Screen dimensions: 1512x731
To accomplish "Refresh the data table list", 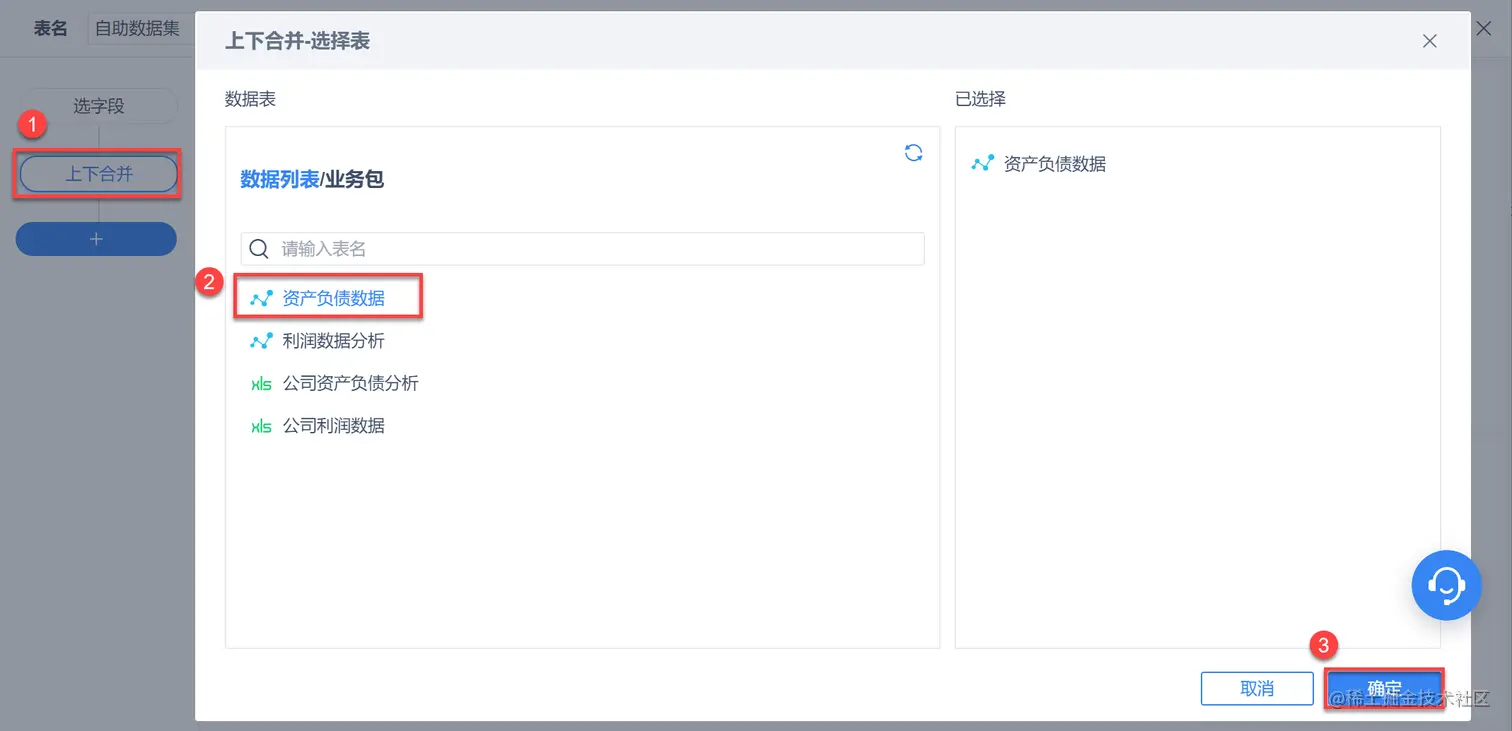I will point(912,152).
